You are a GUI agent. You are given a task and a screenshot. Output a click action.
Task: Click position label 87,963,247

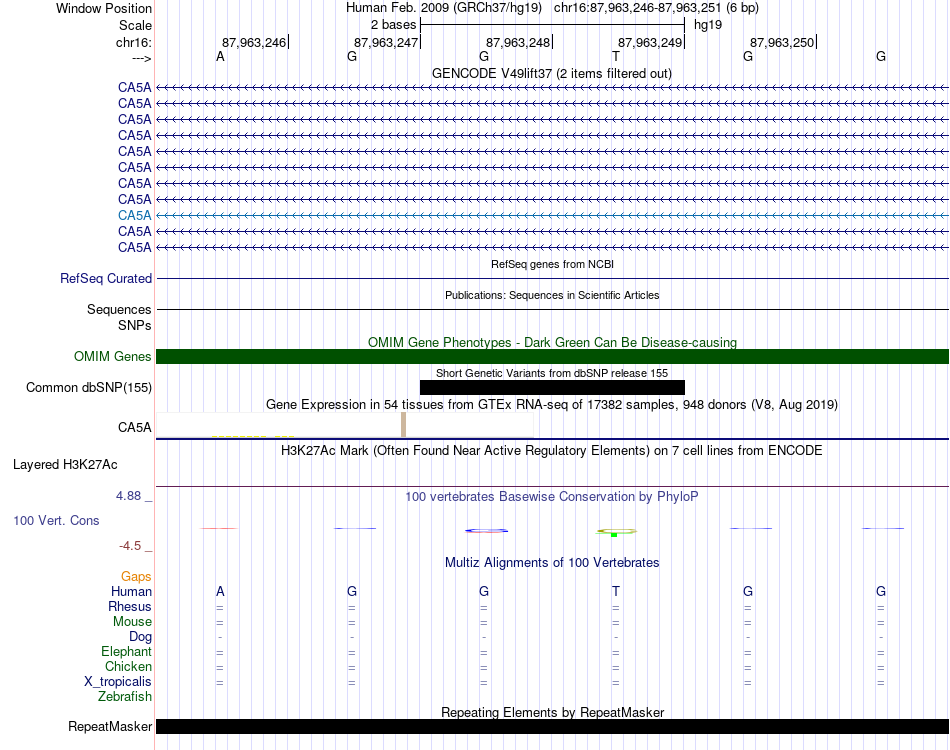[x=386, y=42]
